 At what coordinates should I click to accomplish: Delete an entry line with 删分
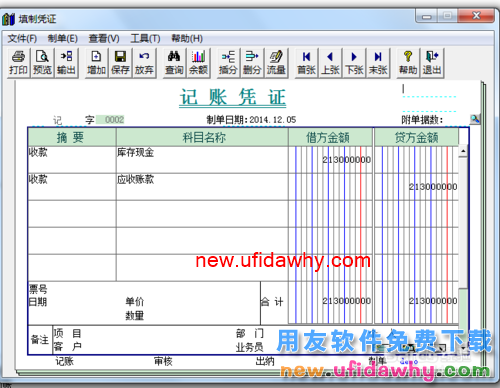(252, 63)
